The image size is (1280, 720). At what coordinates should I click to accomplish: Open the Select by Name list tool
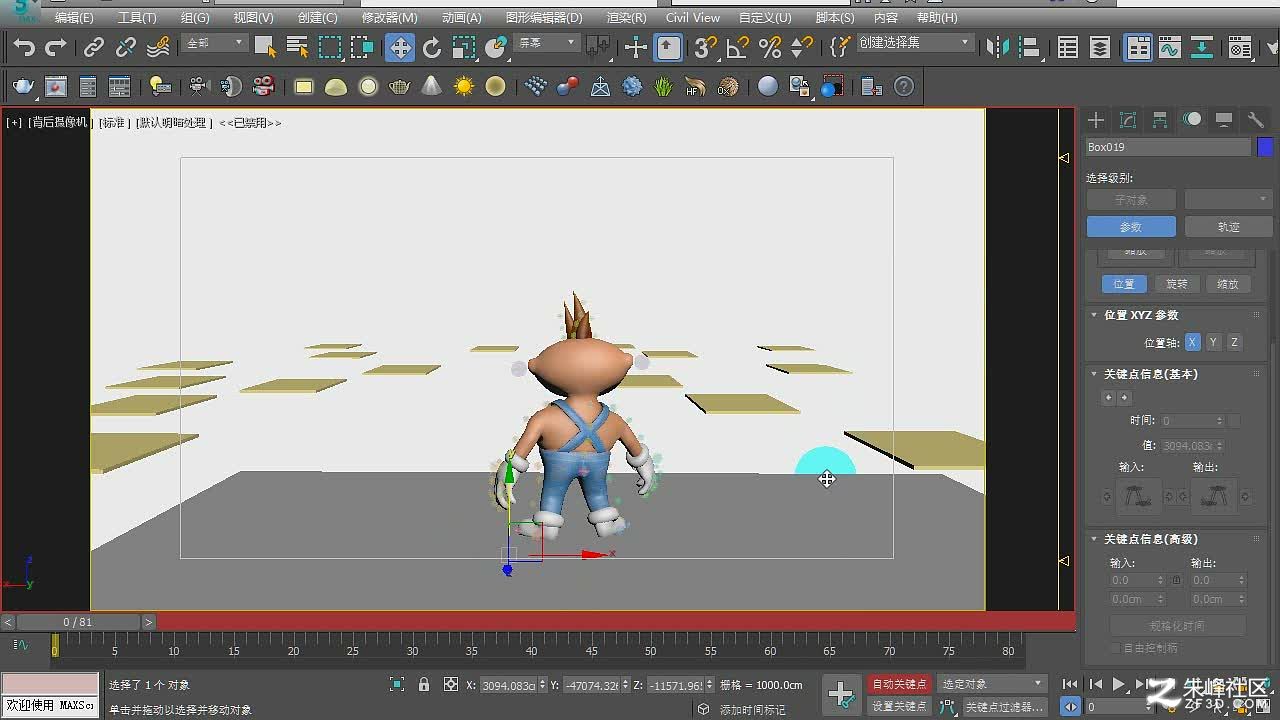(297, 47)
